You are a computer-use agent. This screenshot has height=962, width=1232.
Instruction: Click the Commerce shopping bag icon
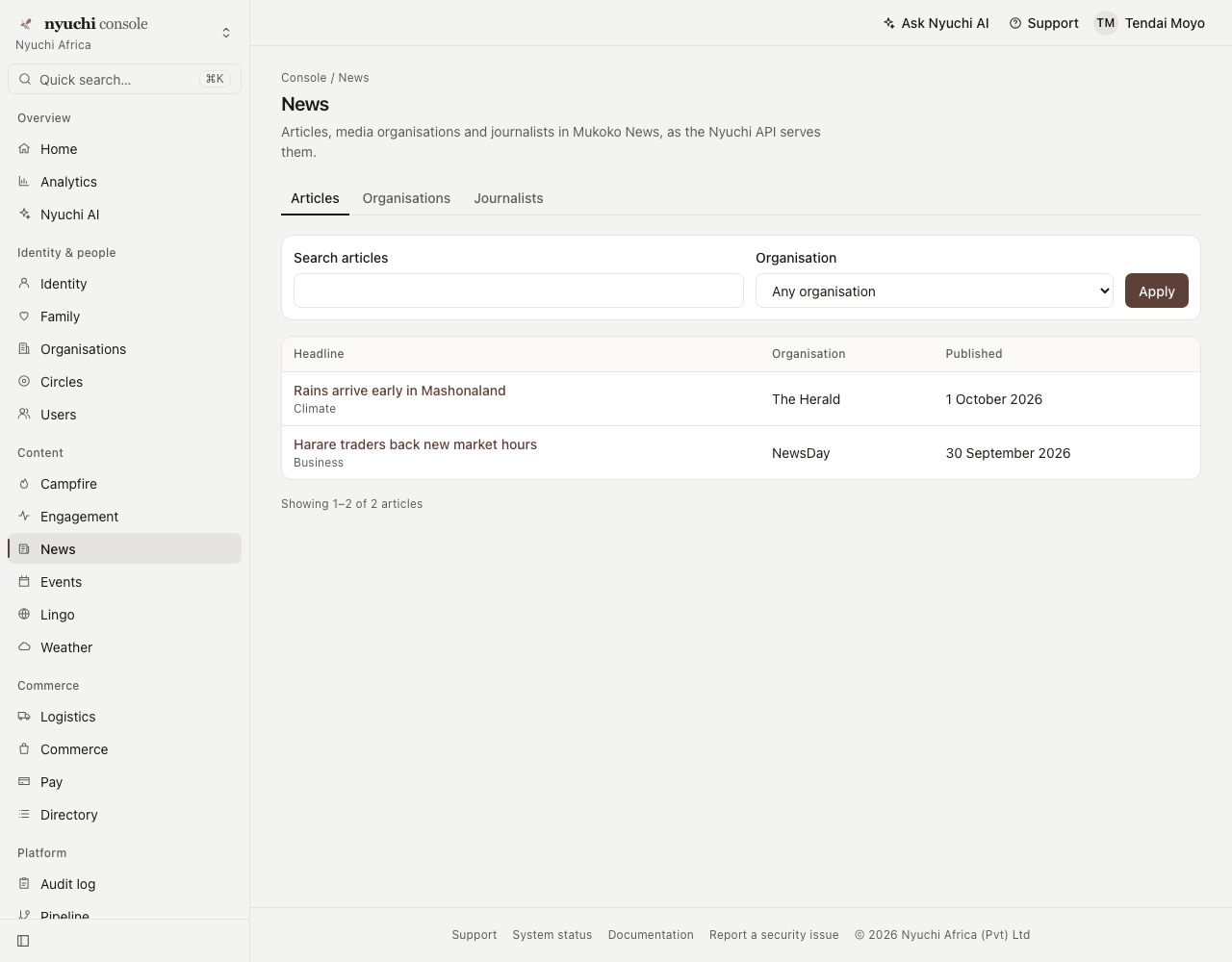24,749
